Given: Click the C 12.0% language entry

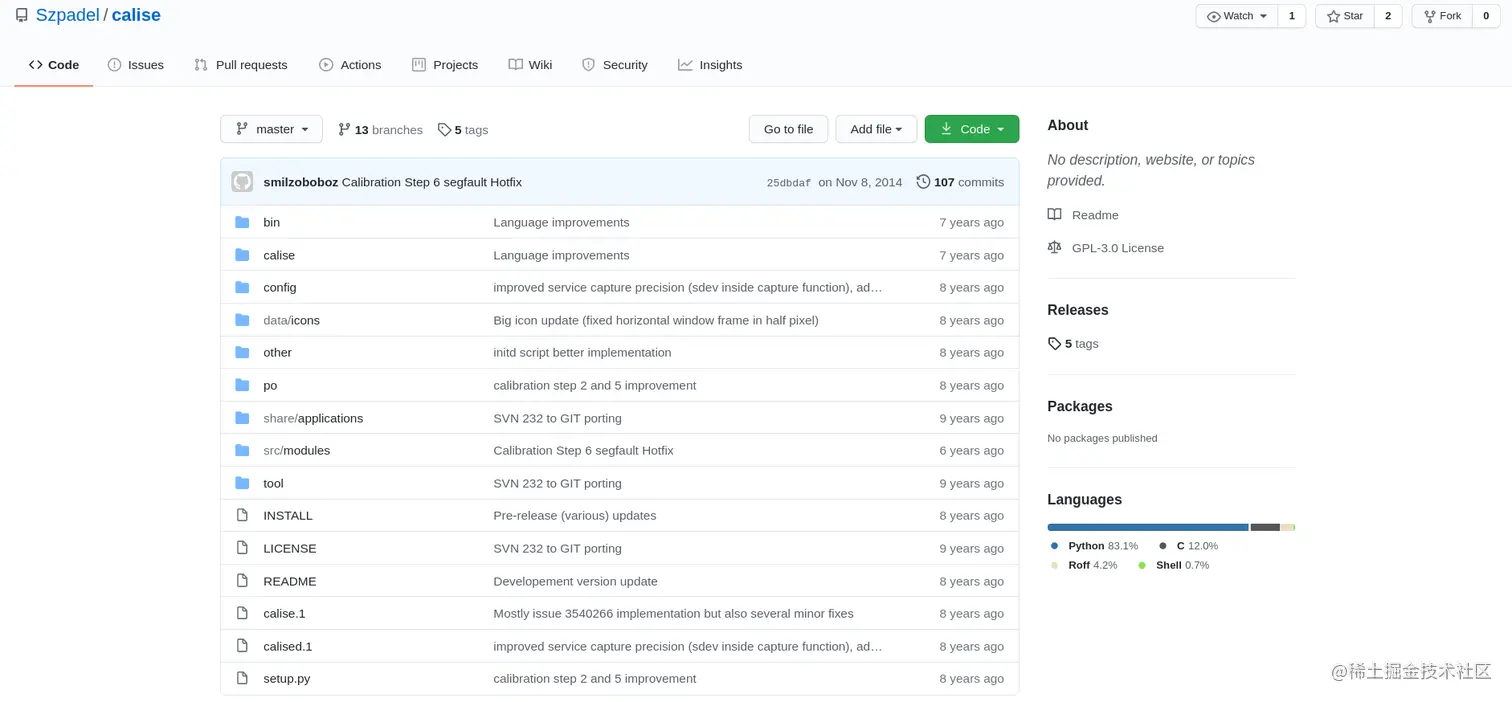Looking at the screenshot, I should [x=1188, y=546].
